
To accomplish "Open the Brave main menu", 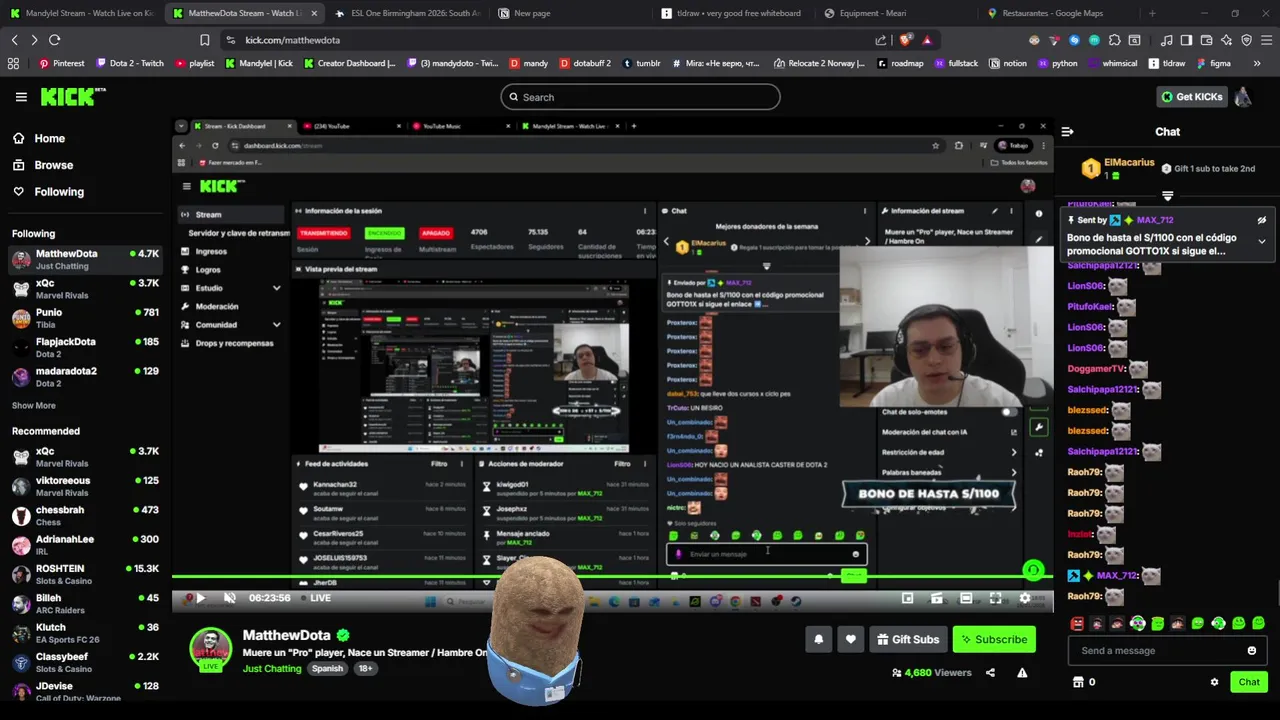I will [1266, 40].
